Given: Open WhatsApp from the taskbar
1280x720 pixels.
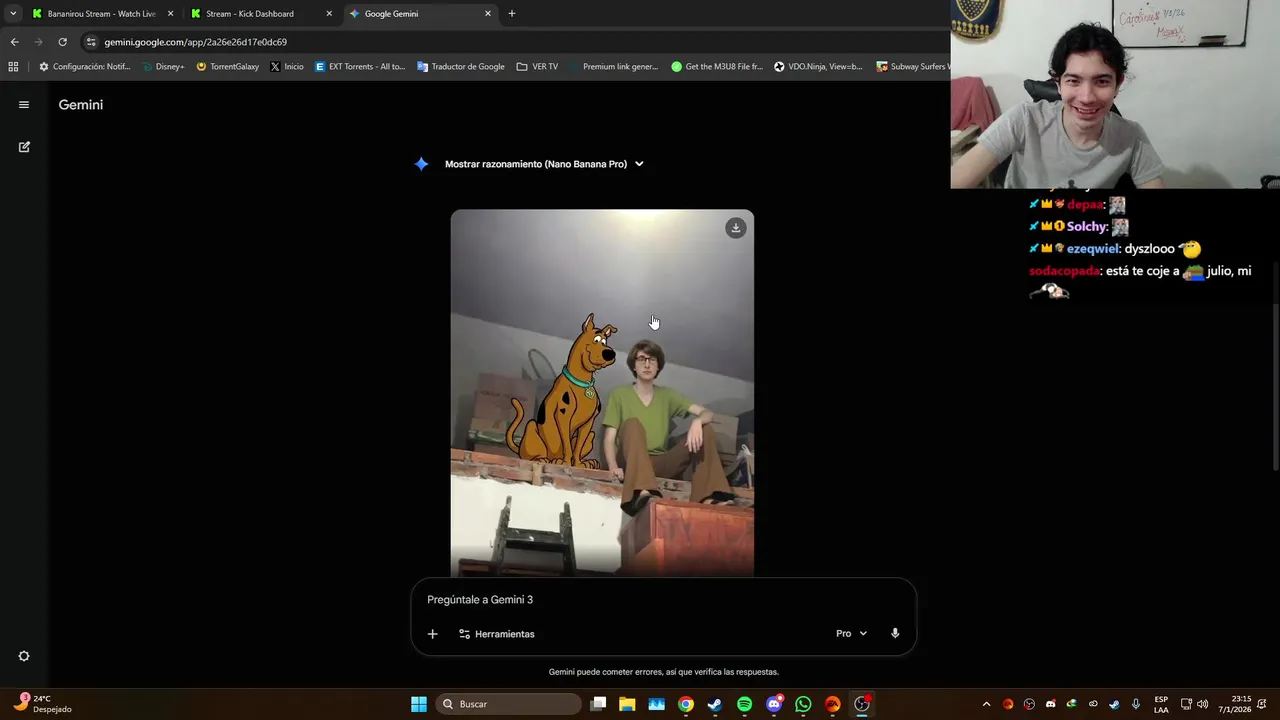Looking at the screenshot, I should pyautogui.click(x=803, y=704).
